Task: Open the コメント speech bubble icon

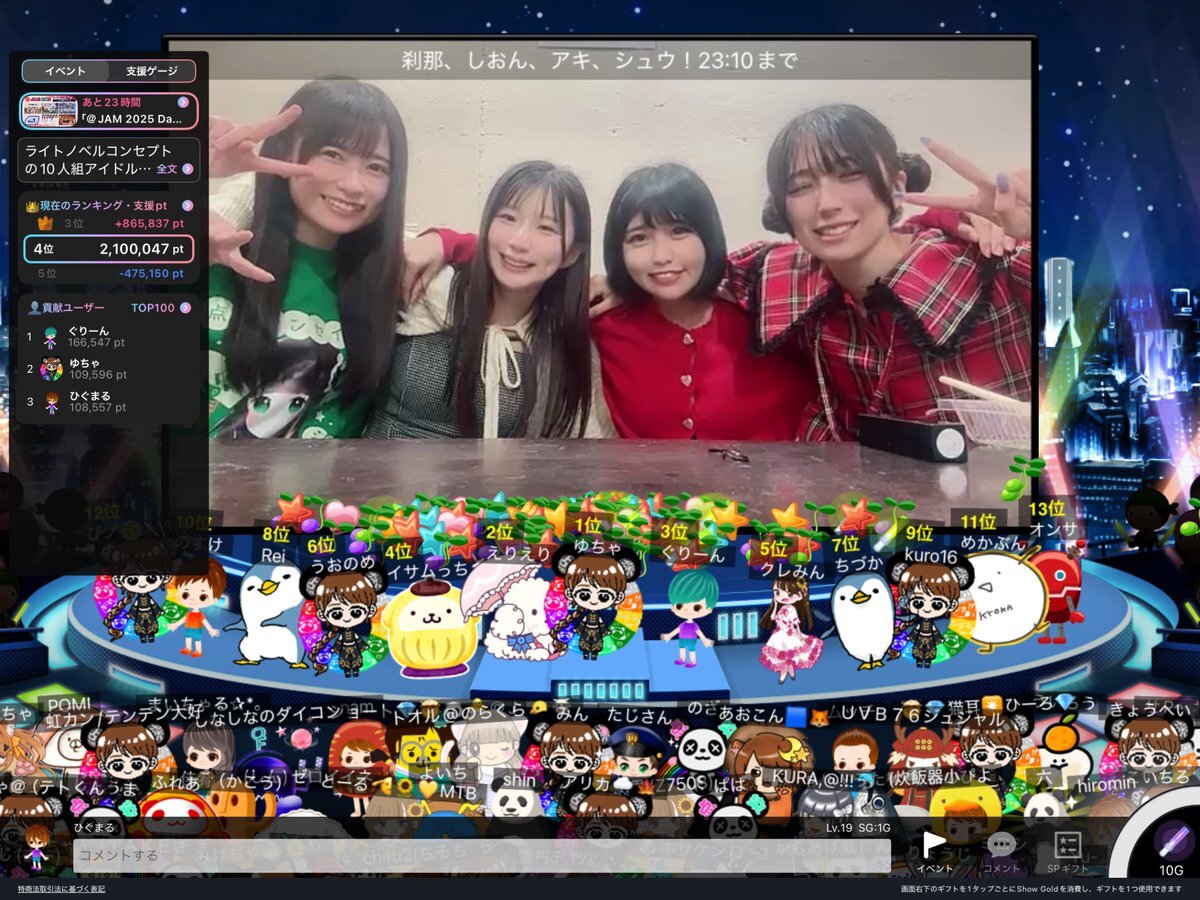Action: pyautogui.click(x=1001, y=851)
